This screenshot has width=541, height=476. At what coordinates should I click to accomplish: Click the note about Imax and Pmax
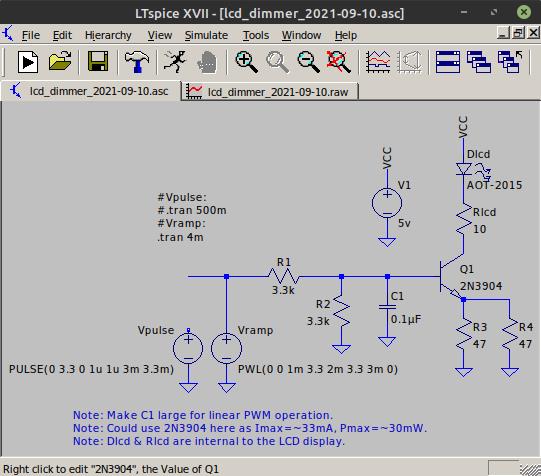point(250,428)
